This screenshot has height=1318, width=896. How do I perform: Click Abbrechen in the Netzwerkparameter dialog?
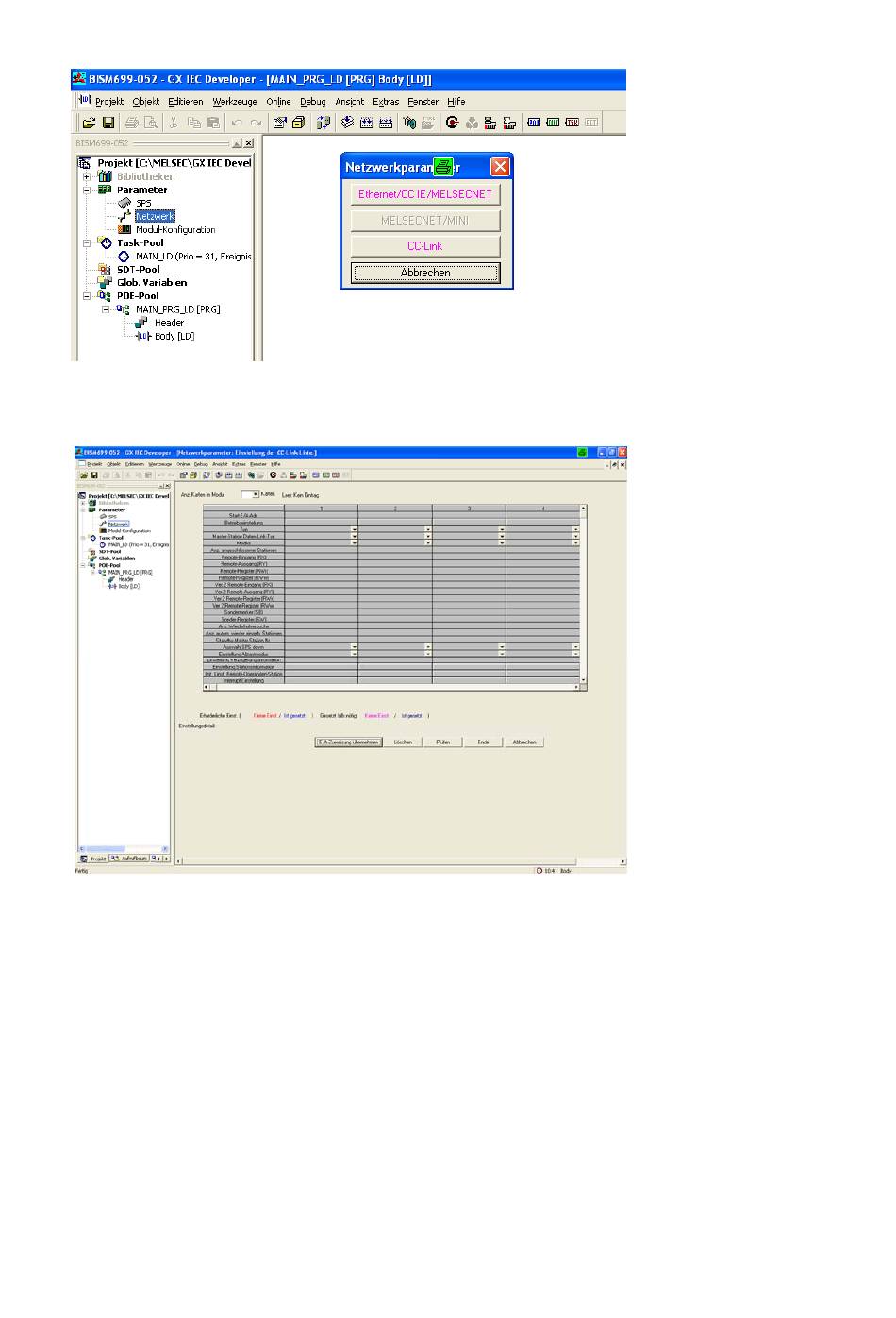tap(425, 273)
